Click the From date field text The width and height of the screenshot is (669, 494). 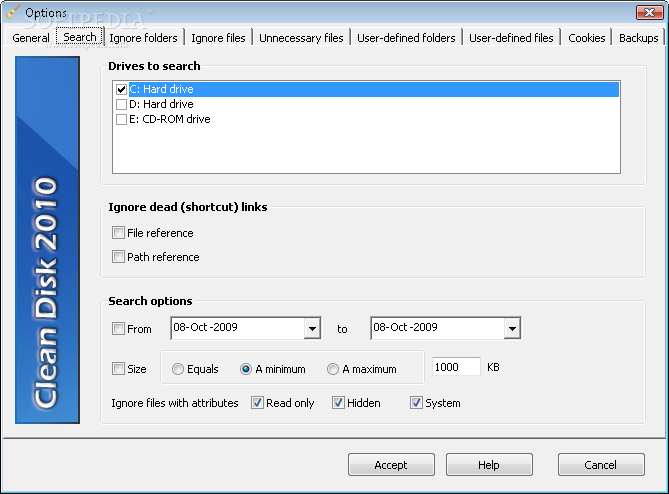pyautogui.click(x=205, y=327)
